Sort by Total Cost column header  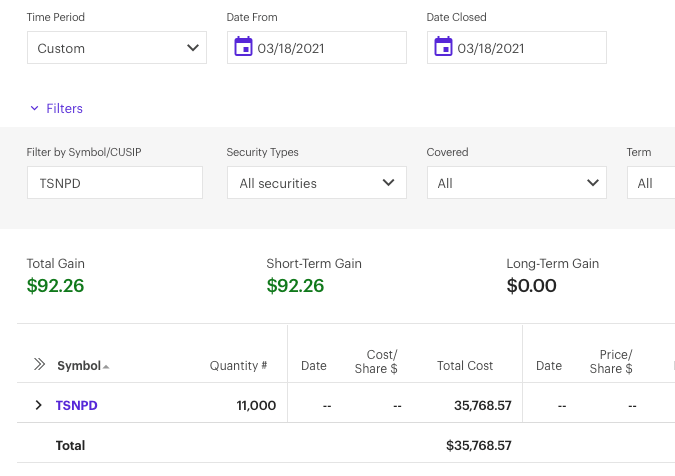click(x=465, y=366)
